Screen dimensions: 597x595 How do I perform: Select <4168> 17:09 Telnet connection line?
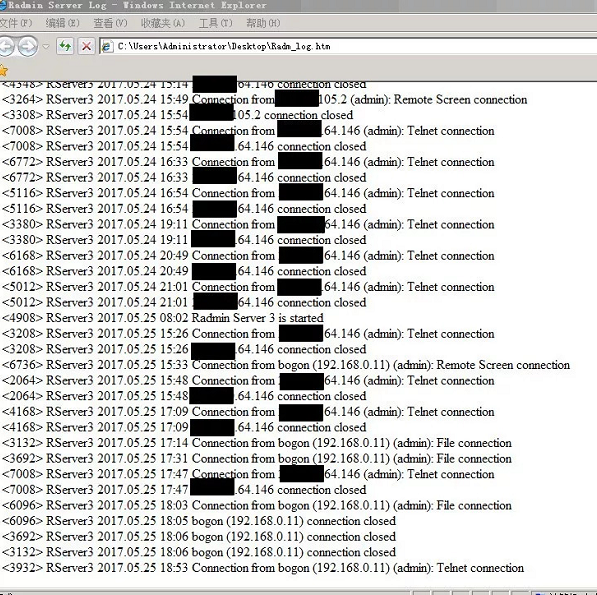coord(248,412)
